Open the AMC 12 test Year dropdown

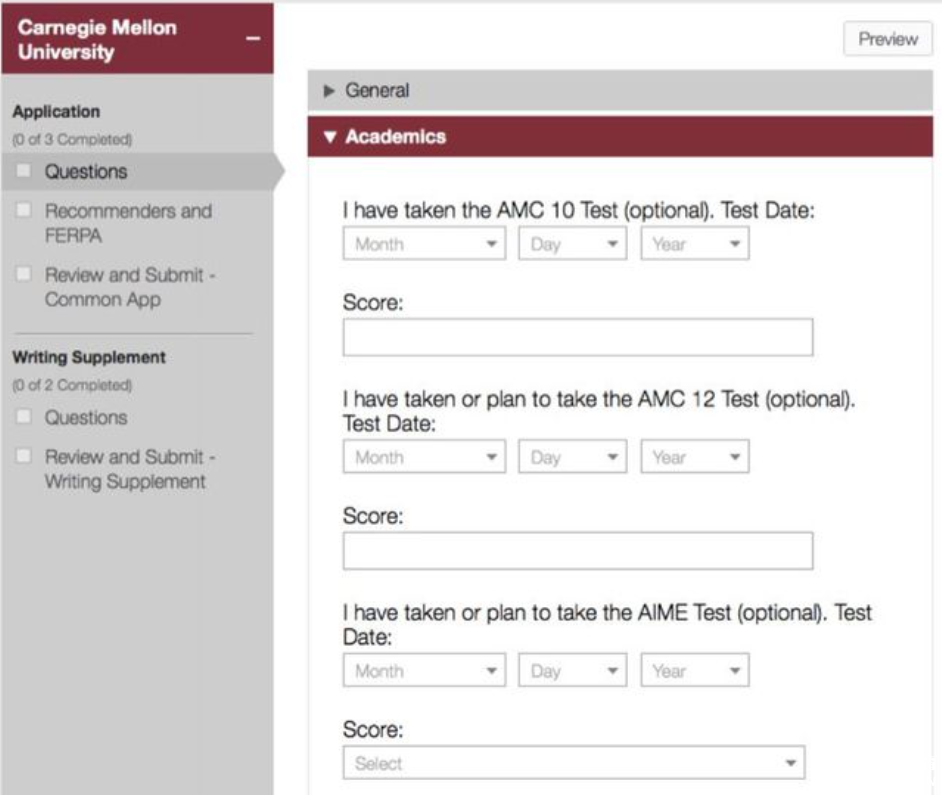694,457
